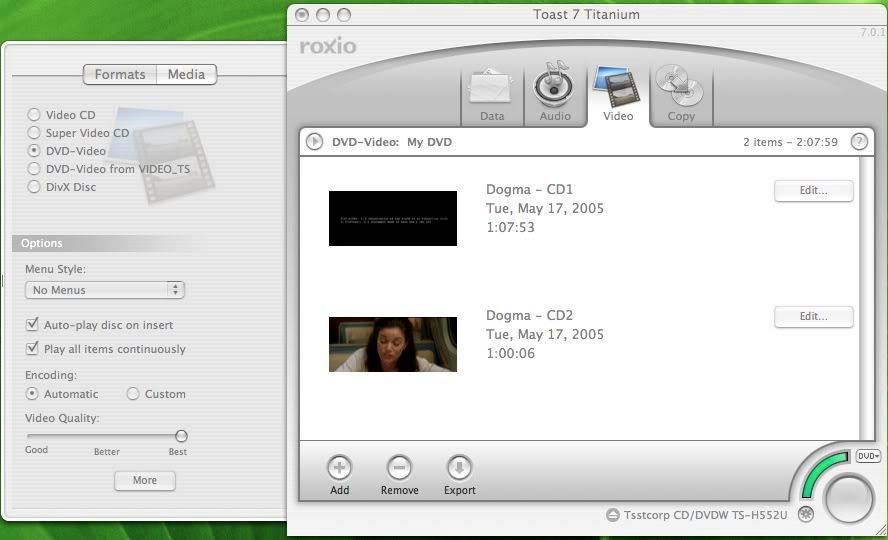This screenshot has width=888, height=540.
Task: Eject disc from Tsstcorp recorder
Action: coord(612,515)
